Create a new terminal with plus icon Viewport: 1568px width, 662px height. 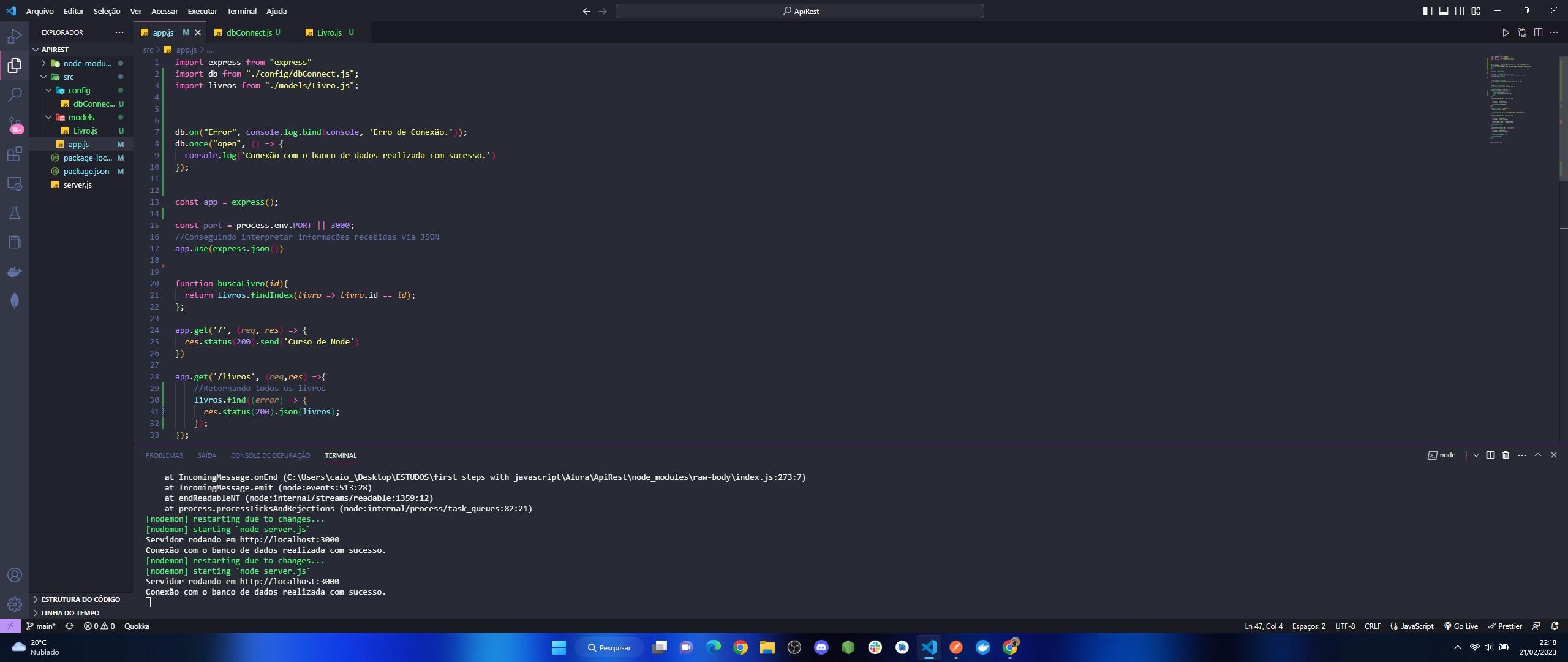(1466, 455)
